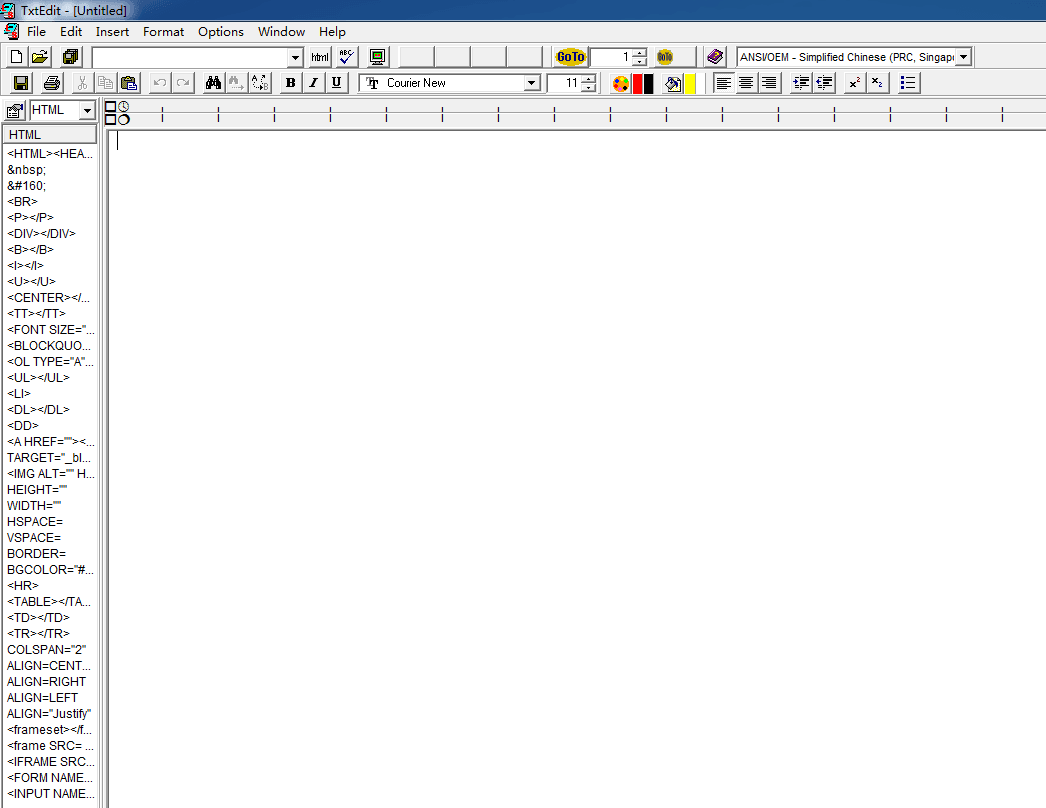
Task: Open Find with the binoculars icon
Action: pyautogui.click(x=213, y=83)
